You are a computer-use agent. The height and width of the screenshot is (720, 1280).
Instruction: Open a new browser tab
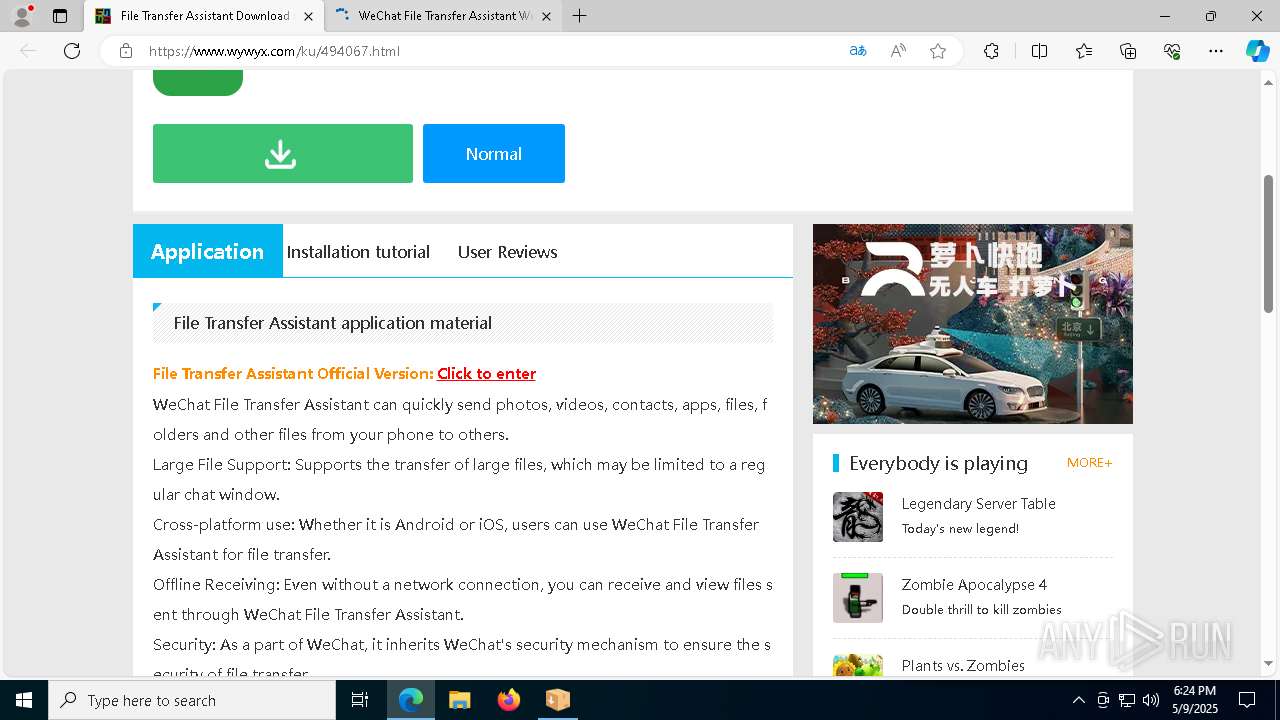point(579,16)
